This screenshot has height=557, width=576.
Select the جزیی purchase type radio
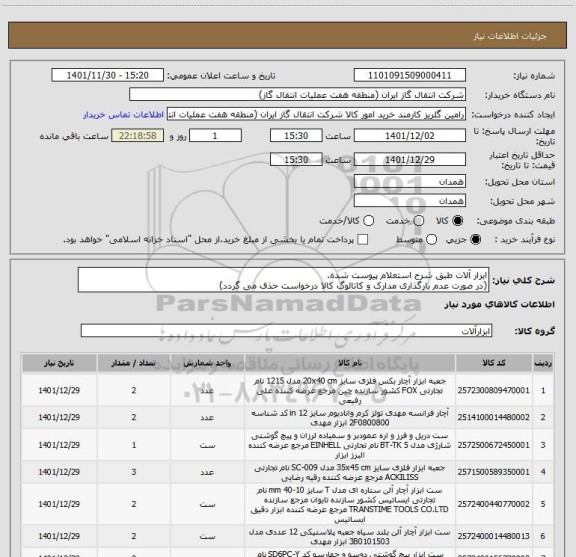[x=476, y=240]
